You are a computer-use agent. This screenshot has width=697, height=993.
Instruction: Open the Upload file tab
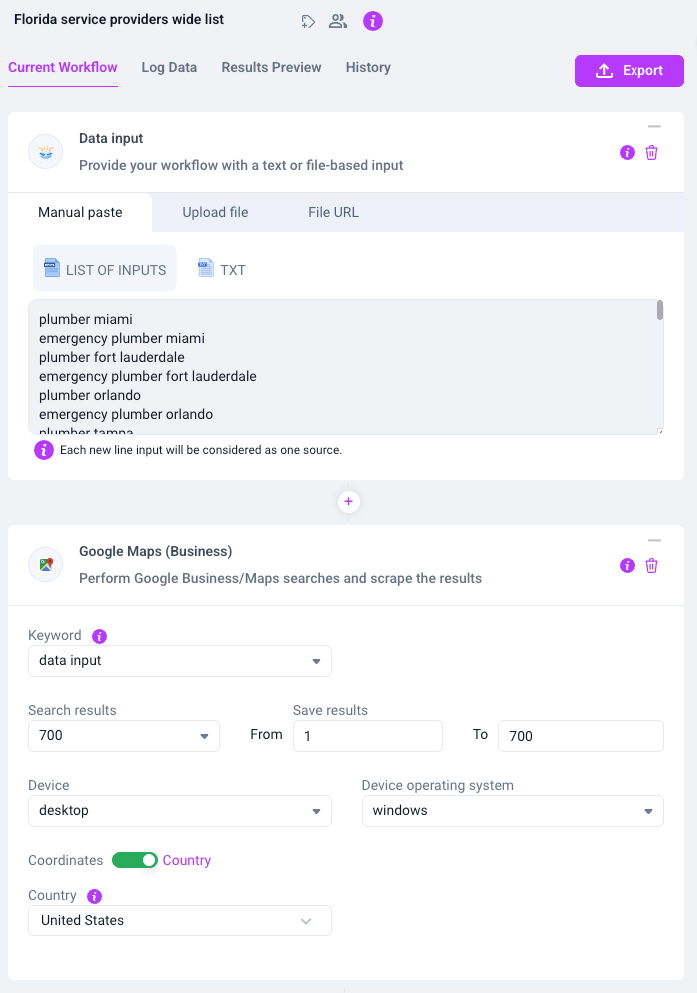coord(215,212)
